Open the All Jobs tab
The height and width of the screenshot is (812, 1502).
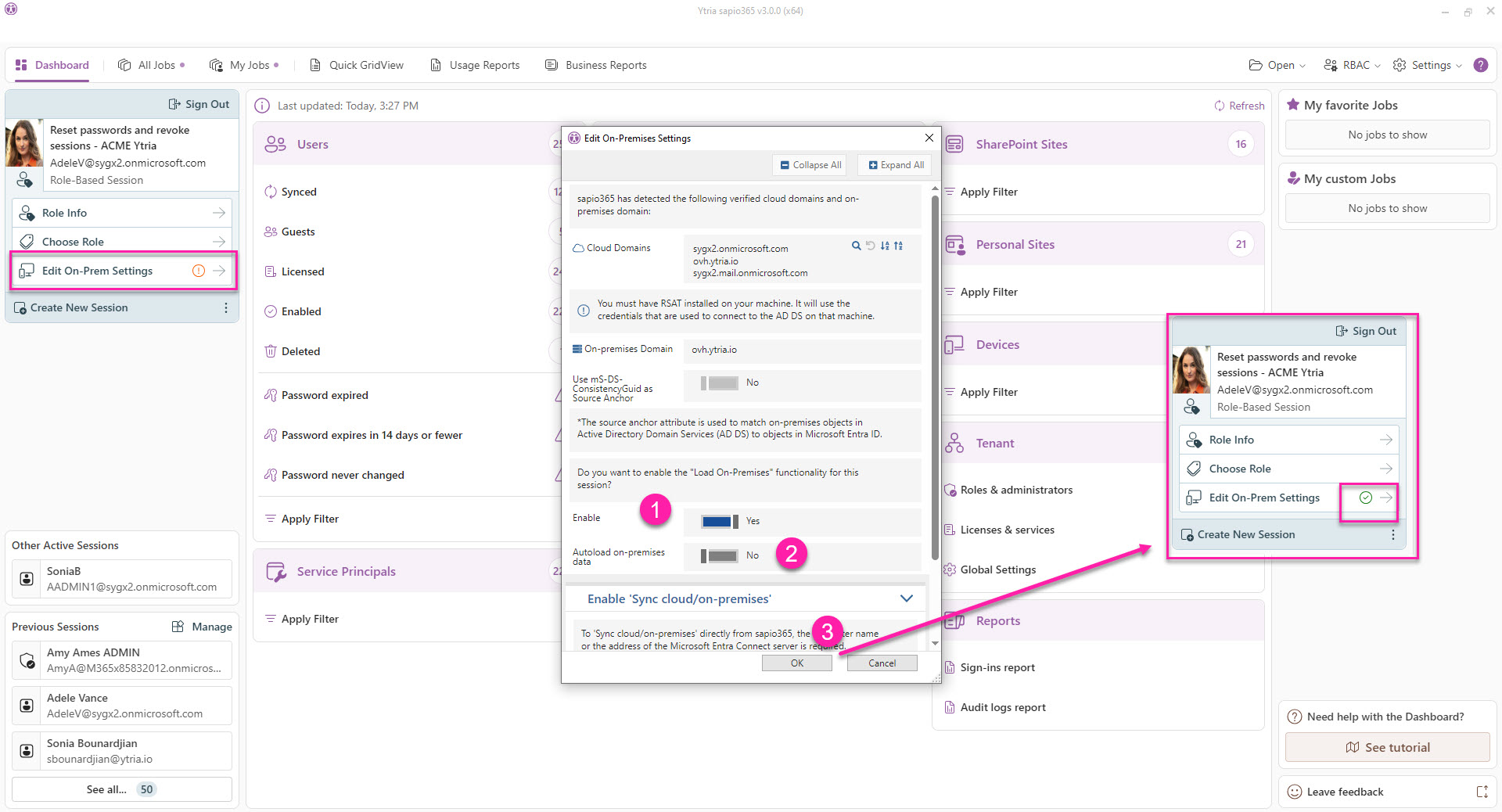pos(151,65)
